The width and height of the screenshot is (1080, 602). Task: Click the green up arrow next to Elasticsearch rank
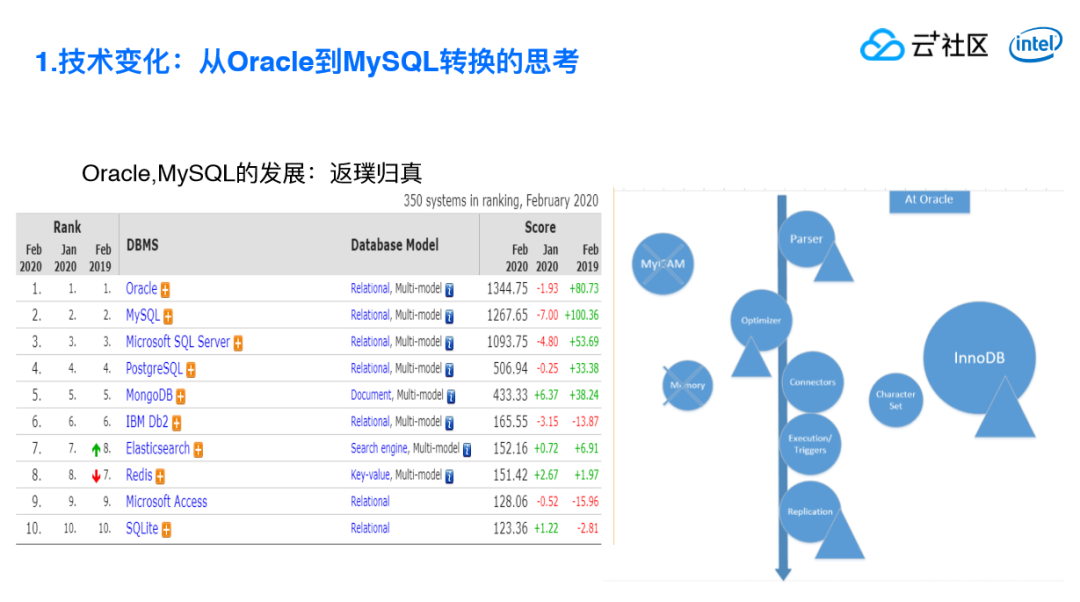coord(96,450)
